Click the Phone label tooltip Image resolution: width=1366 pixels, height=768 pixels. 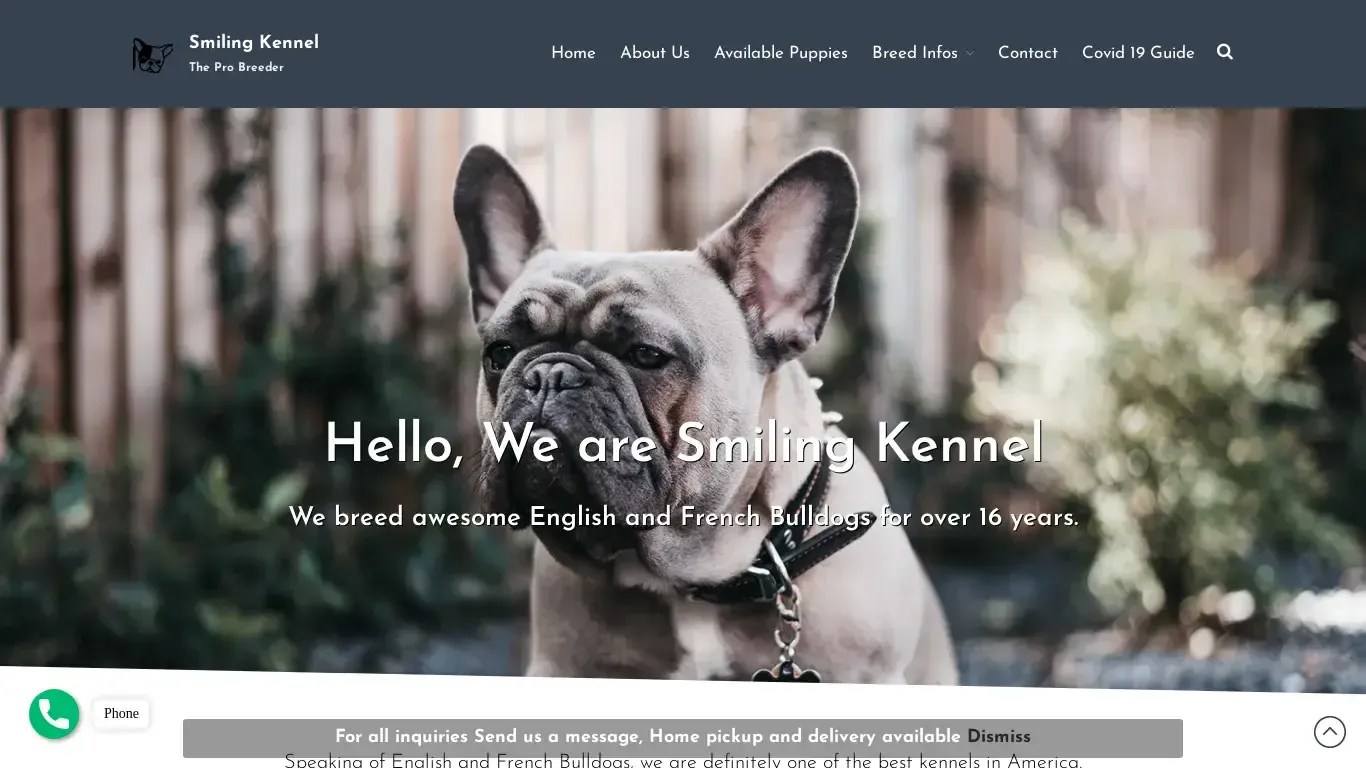pos(121,713)
